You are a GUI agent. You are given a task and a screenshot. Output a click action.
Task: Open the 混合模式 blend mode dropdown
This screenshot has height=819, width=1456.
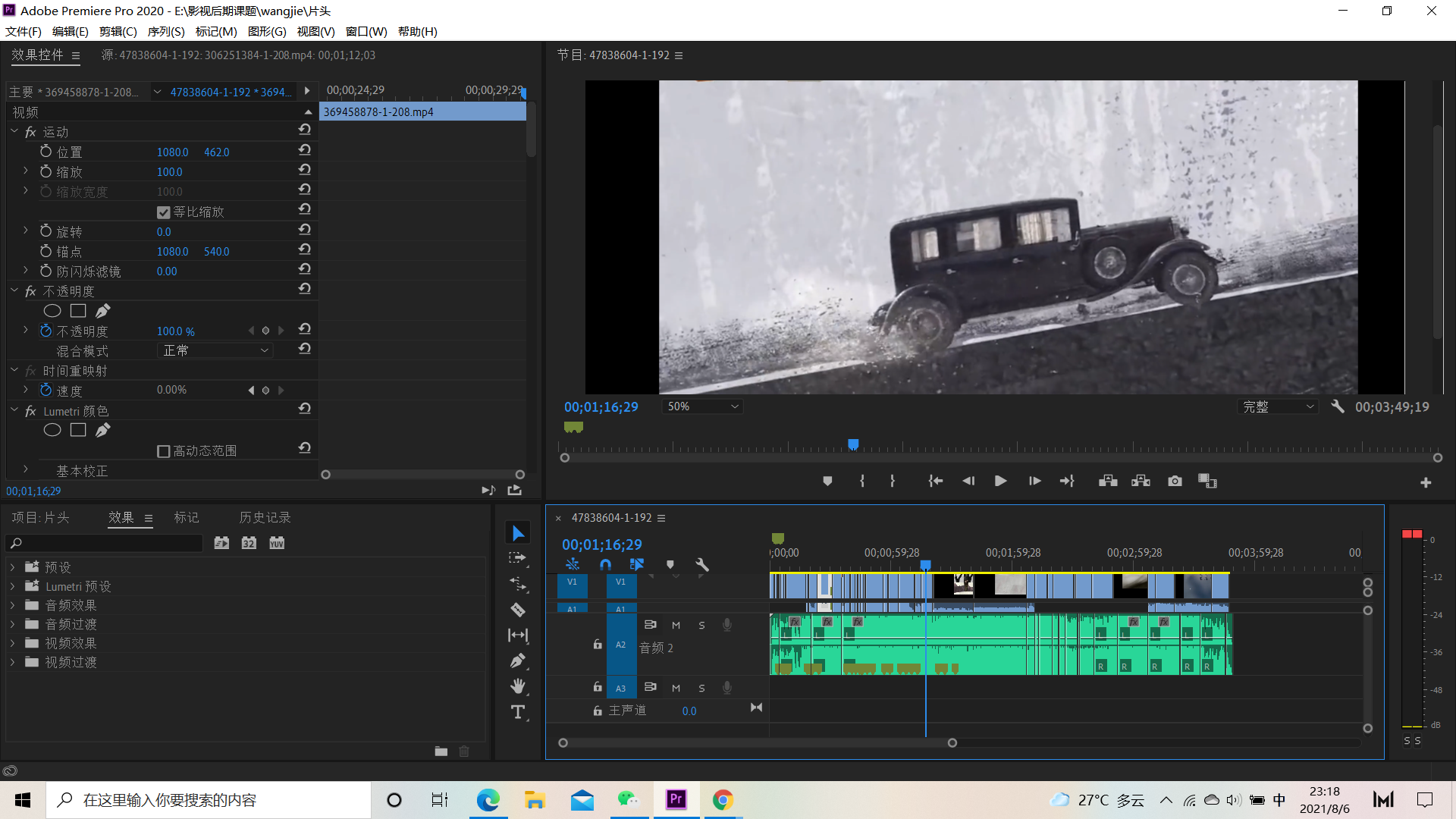(x=215, y=350)
